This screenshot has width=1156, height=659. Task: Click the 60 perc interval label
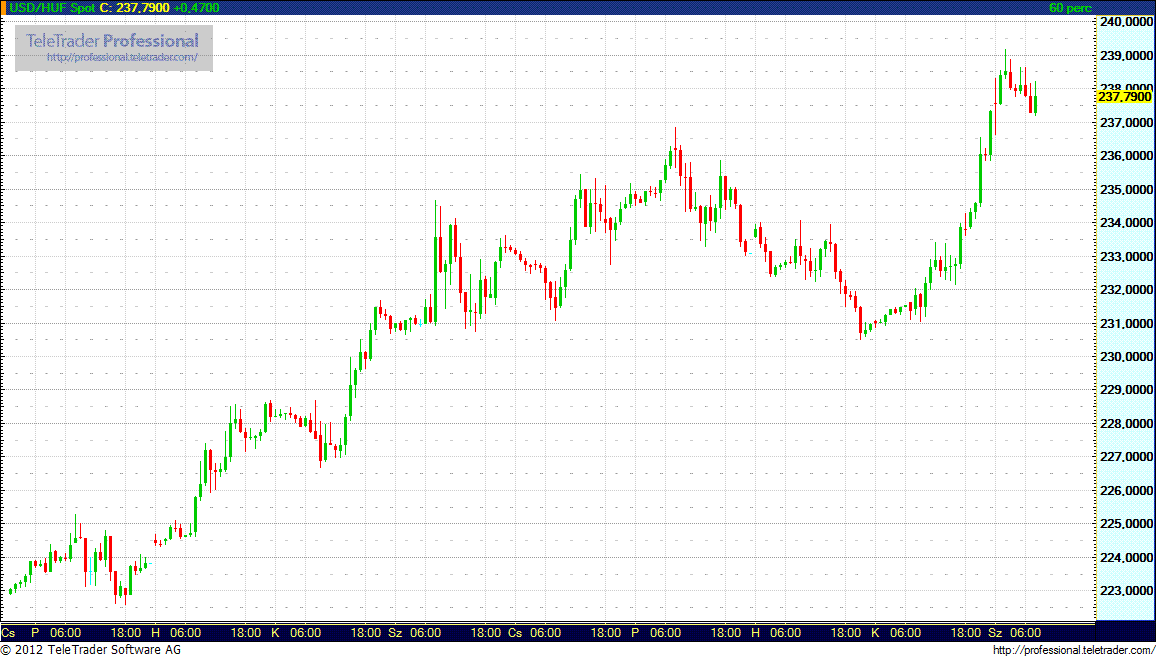pyautogui.click(x=1069, y=7)
